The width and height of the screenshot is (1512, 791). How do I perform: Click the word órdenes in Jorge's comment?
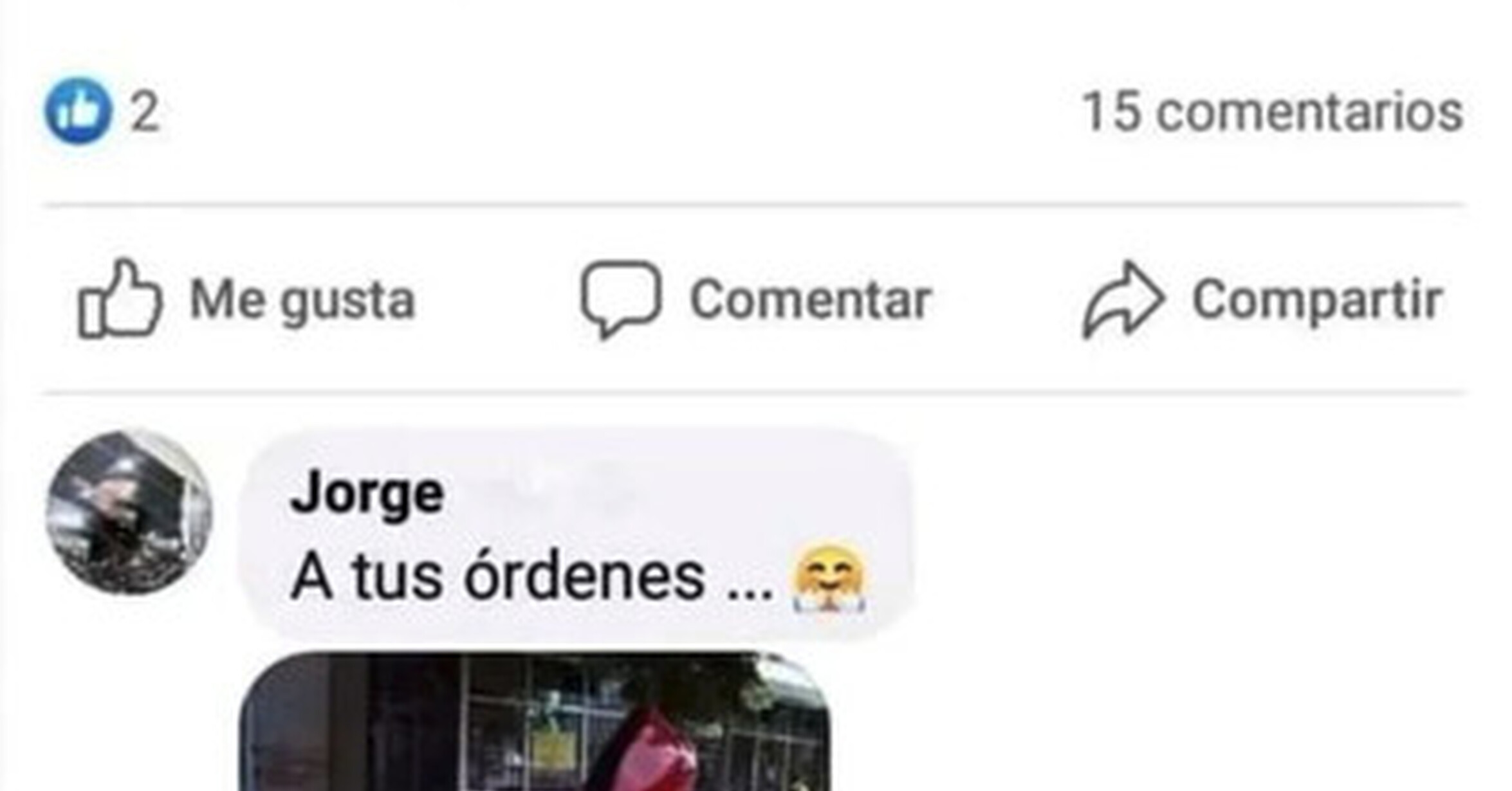coord(585,577)
